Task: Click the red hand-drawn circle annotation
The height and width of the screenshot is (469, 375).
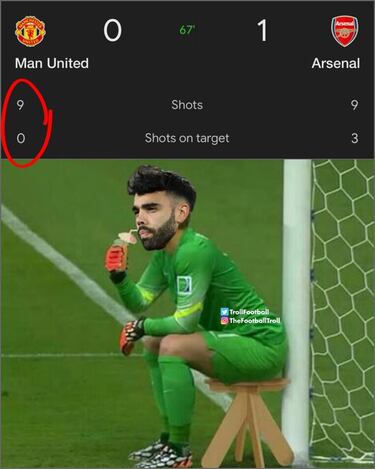Action: [x=27, y=122]
